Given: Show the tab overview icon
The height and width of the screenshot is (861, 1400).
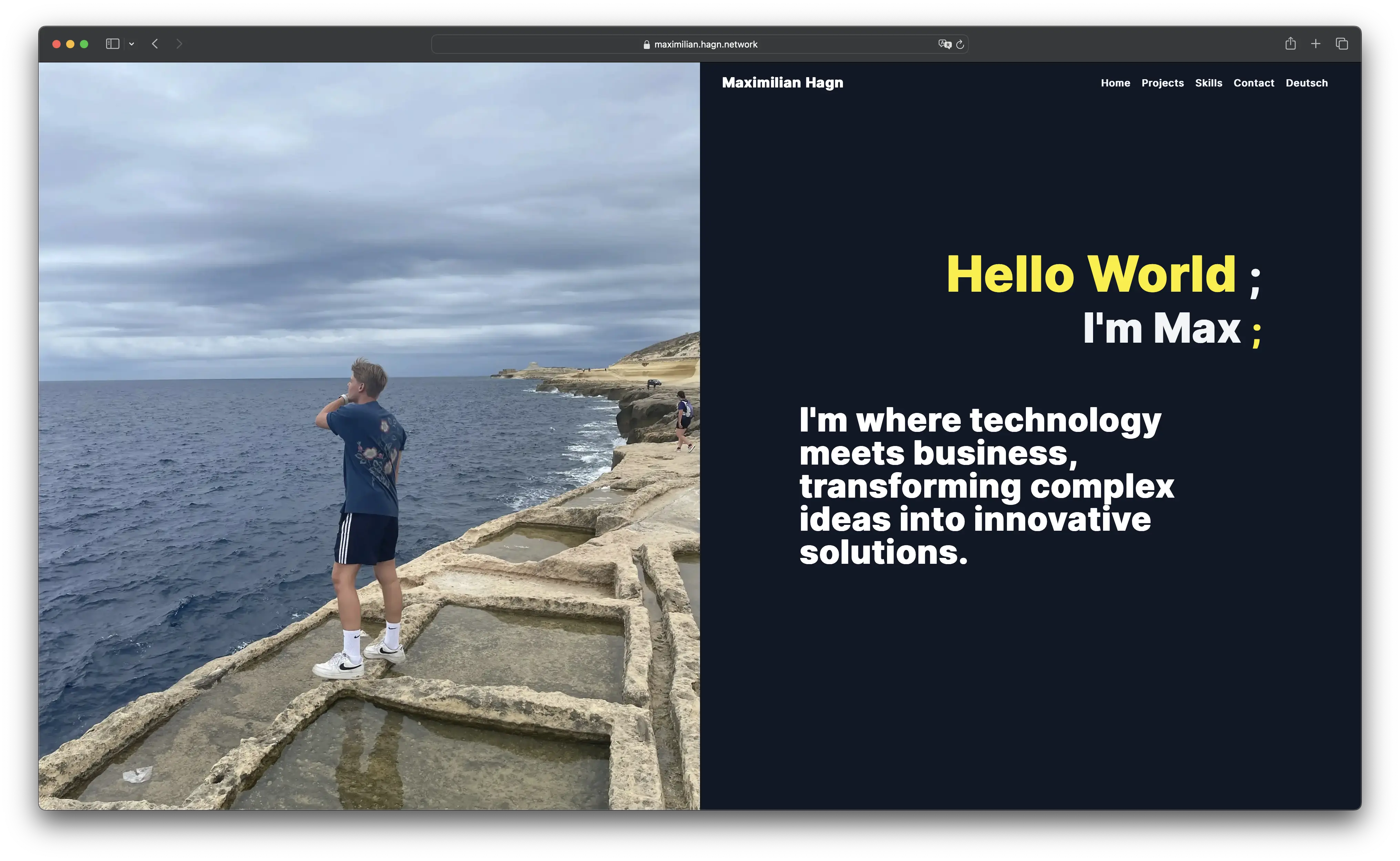Looking at the screenshot, I should pos(1342,44).
